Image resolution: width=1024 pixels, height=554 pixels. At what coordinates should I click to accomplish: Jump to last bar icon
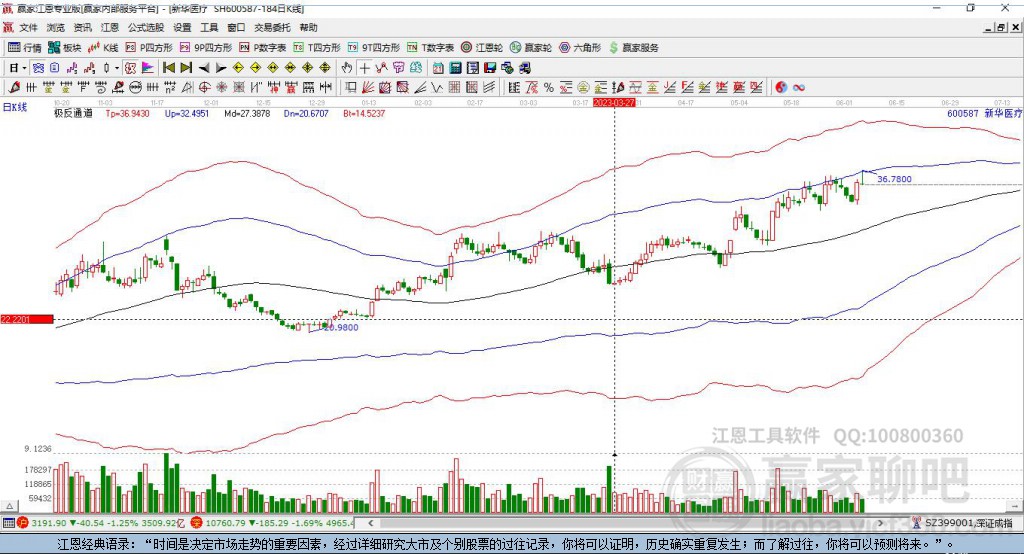pyautogui.click(x=186, y=68)
